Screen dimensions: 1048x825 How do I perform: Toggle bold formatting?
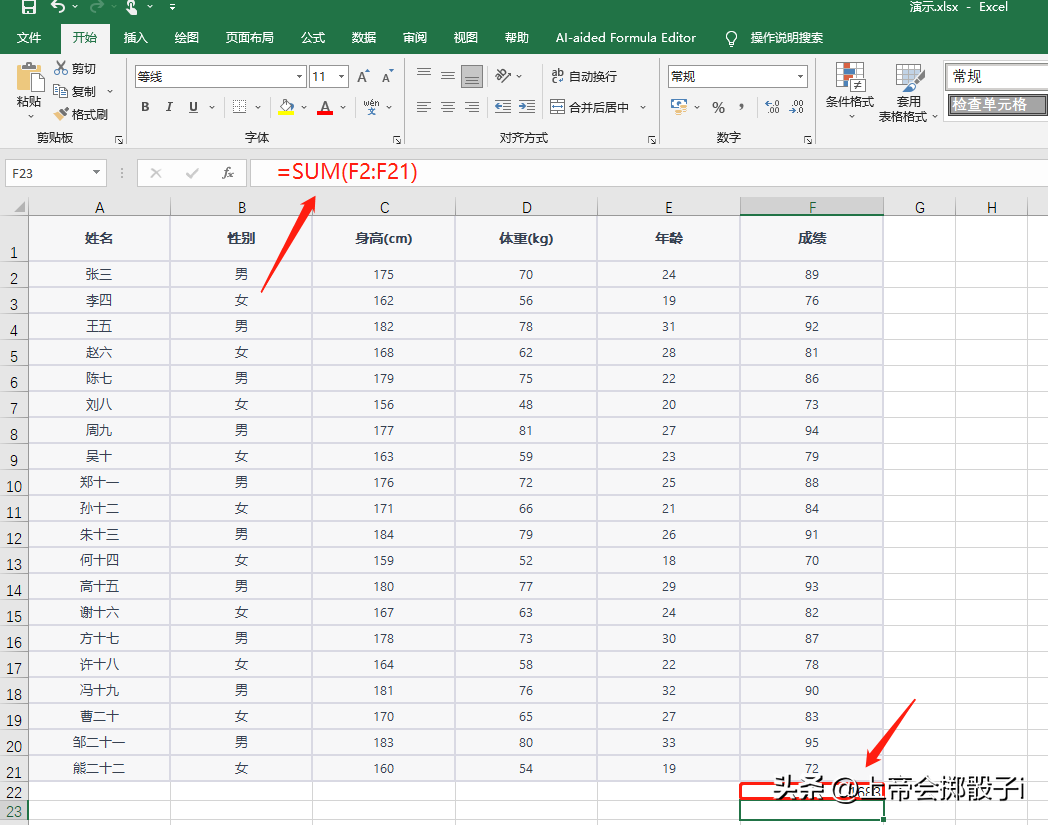click(145, 106)
